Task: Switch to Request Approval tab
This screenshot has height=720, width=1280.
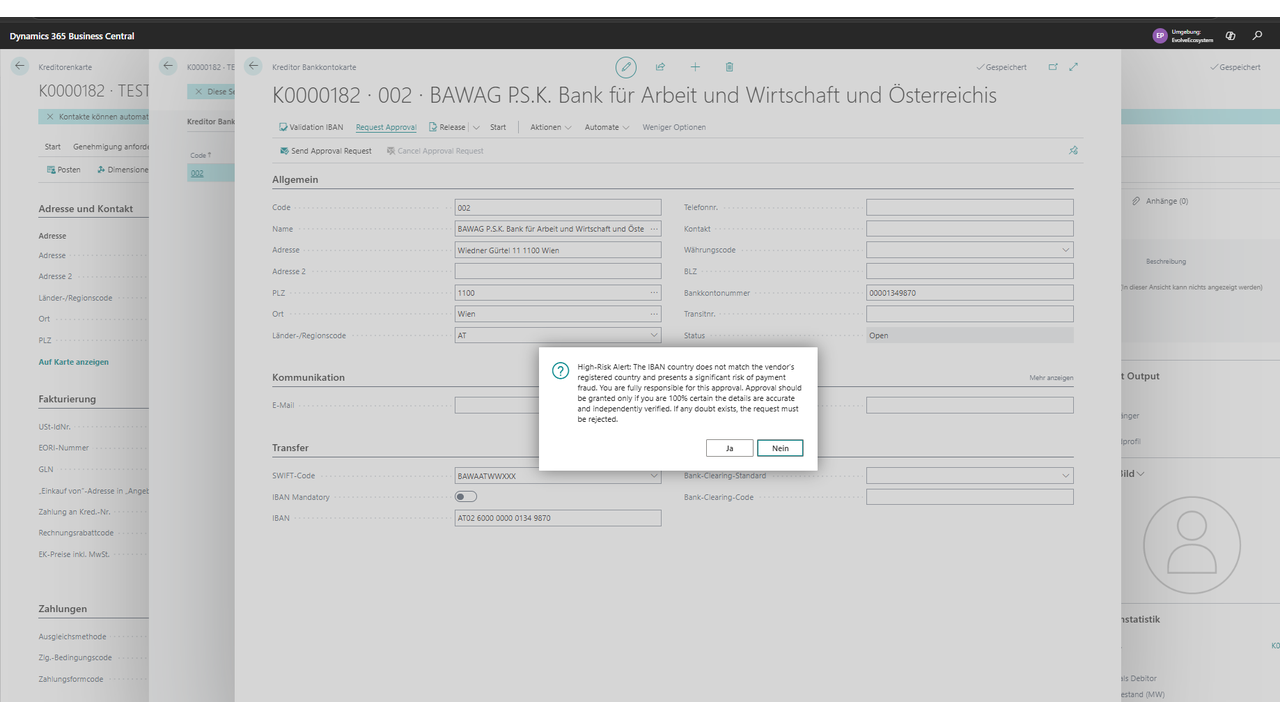Action: 386,127
